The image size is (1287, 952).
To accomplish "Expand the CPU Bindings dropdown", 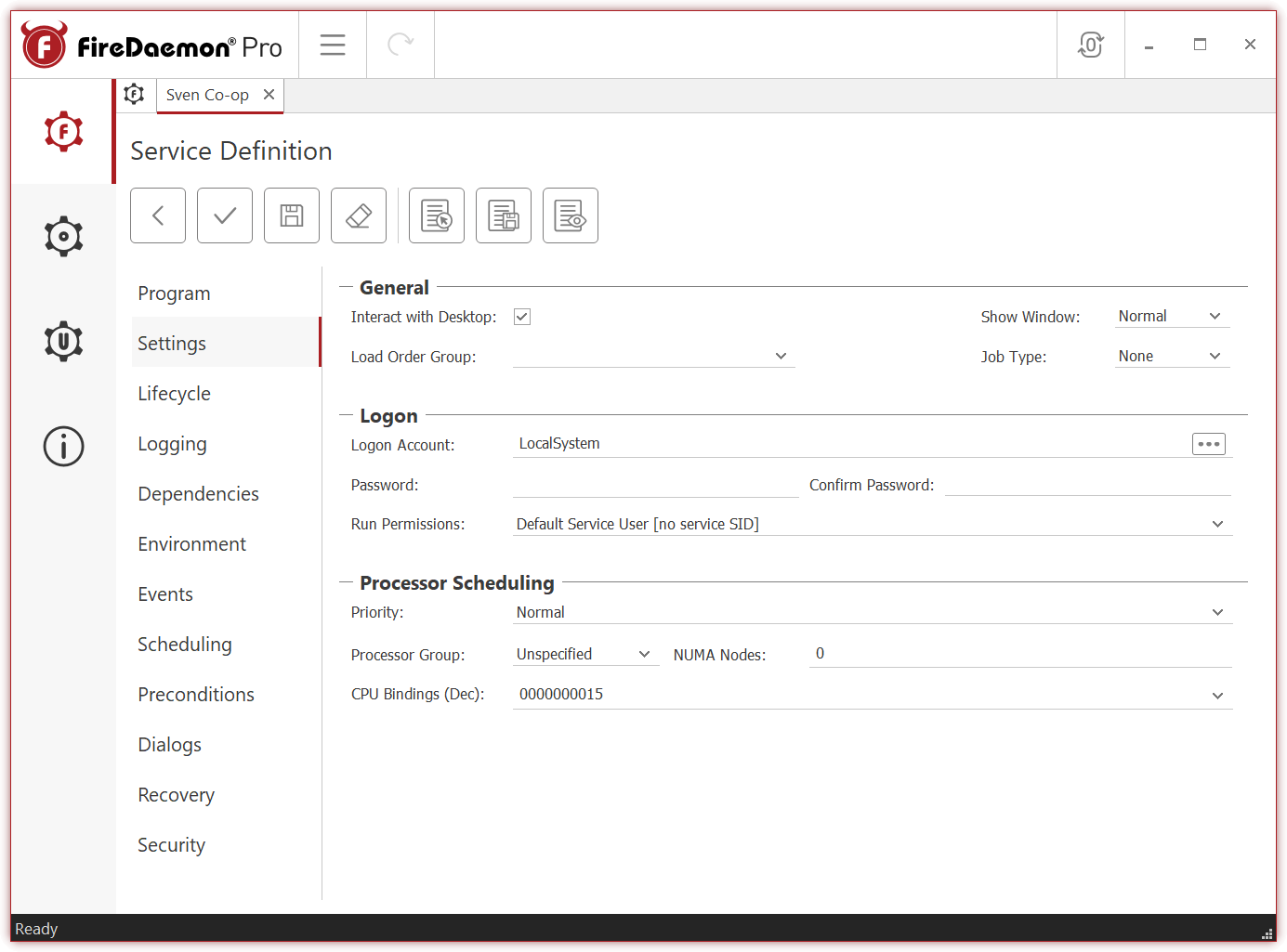I will click(x=1217, y=696).
